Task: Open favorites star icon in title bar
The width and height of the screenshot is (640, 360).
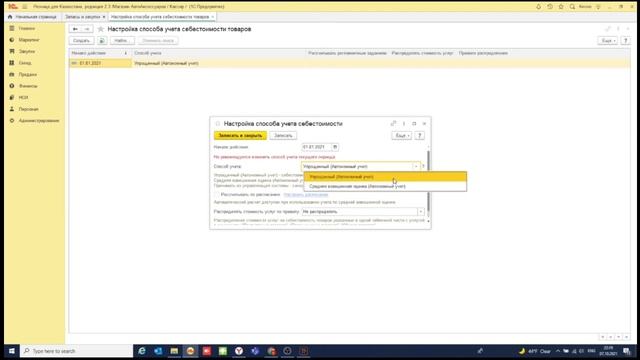Action: (x=561, y=7)
